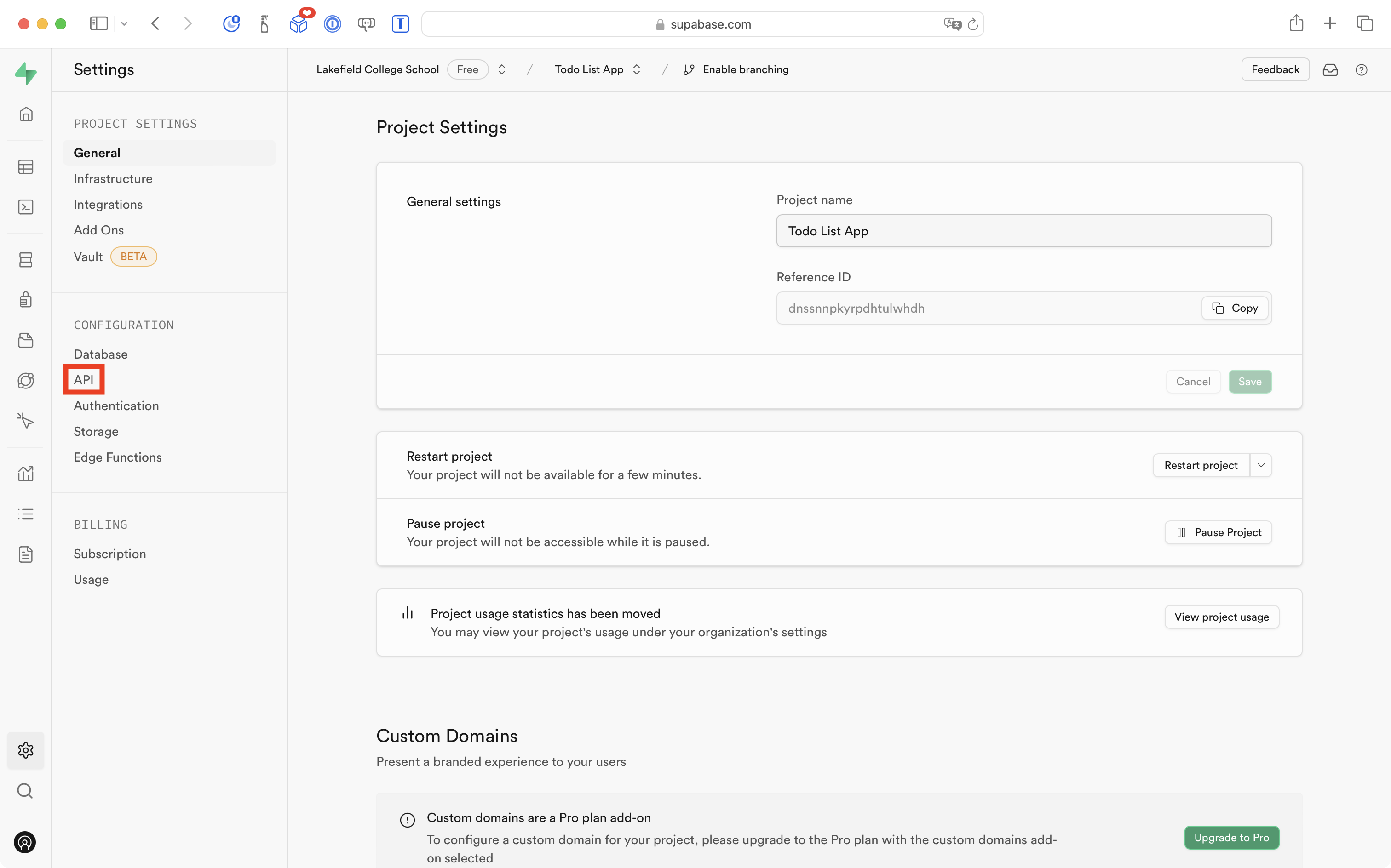Copy the project Reference ID
The width and height of the screenshot is (1391, 868).
click(1234, 308)
